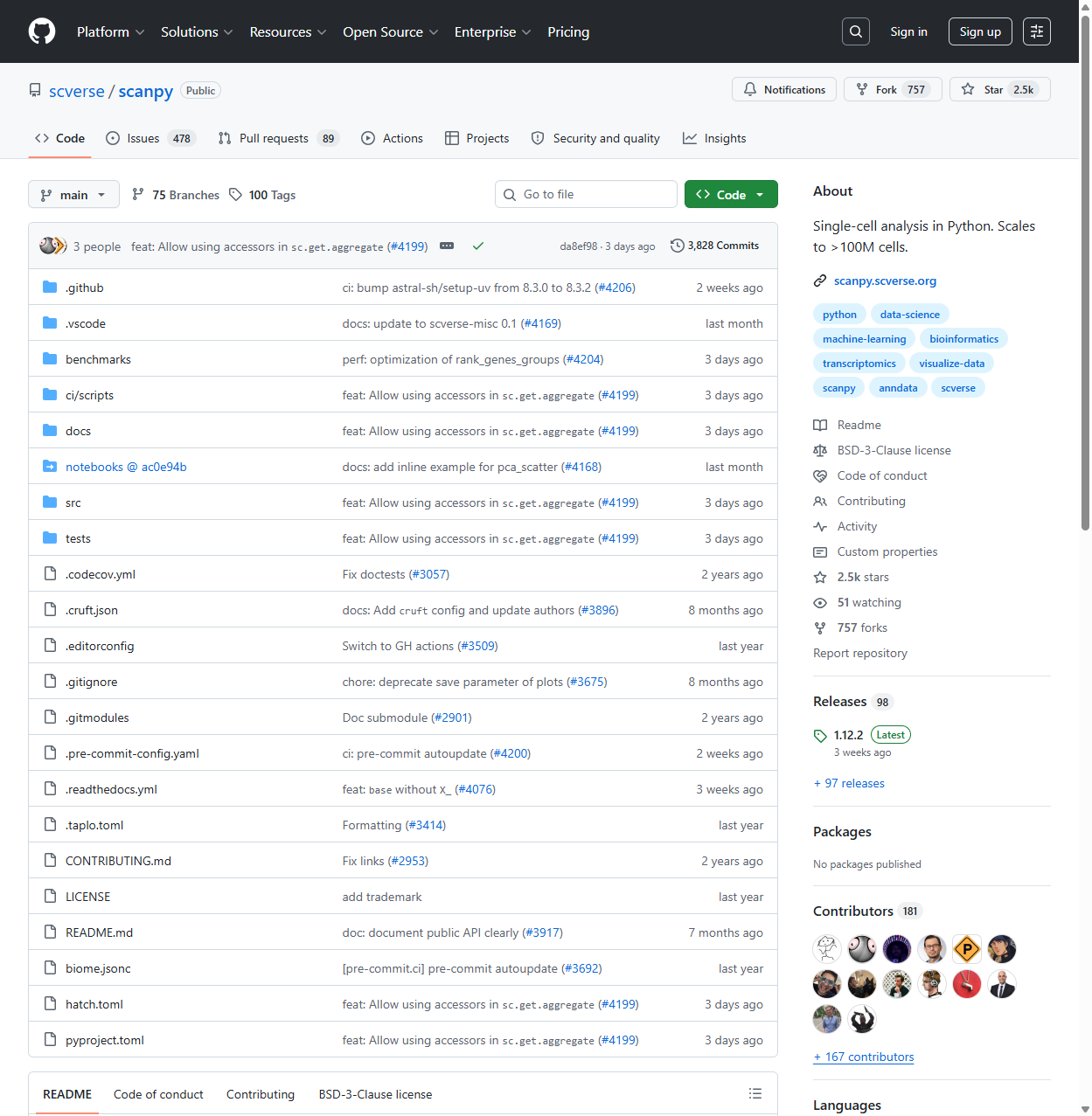Open the green Code dropdown
This screenshot has width=1092, height=1116.
(731, 194)
